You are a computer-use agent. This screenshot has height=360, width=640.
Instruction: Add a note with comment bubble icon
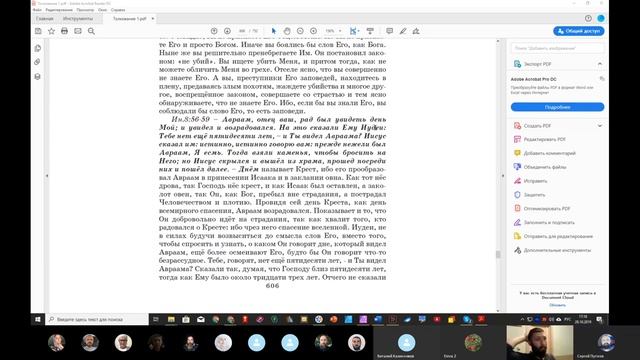pos(389,31)
